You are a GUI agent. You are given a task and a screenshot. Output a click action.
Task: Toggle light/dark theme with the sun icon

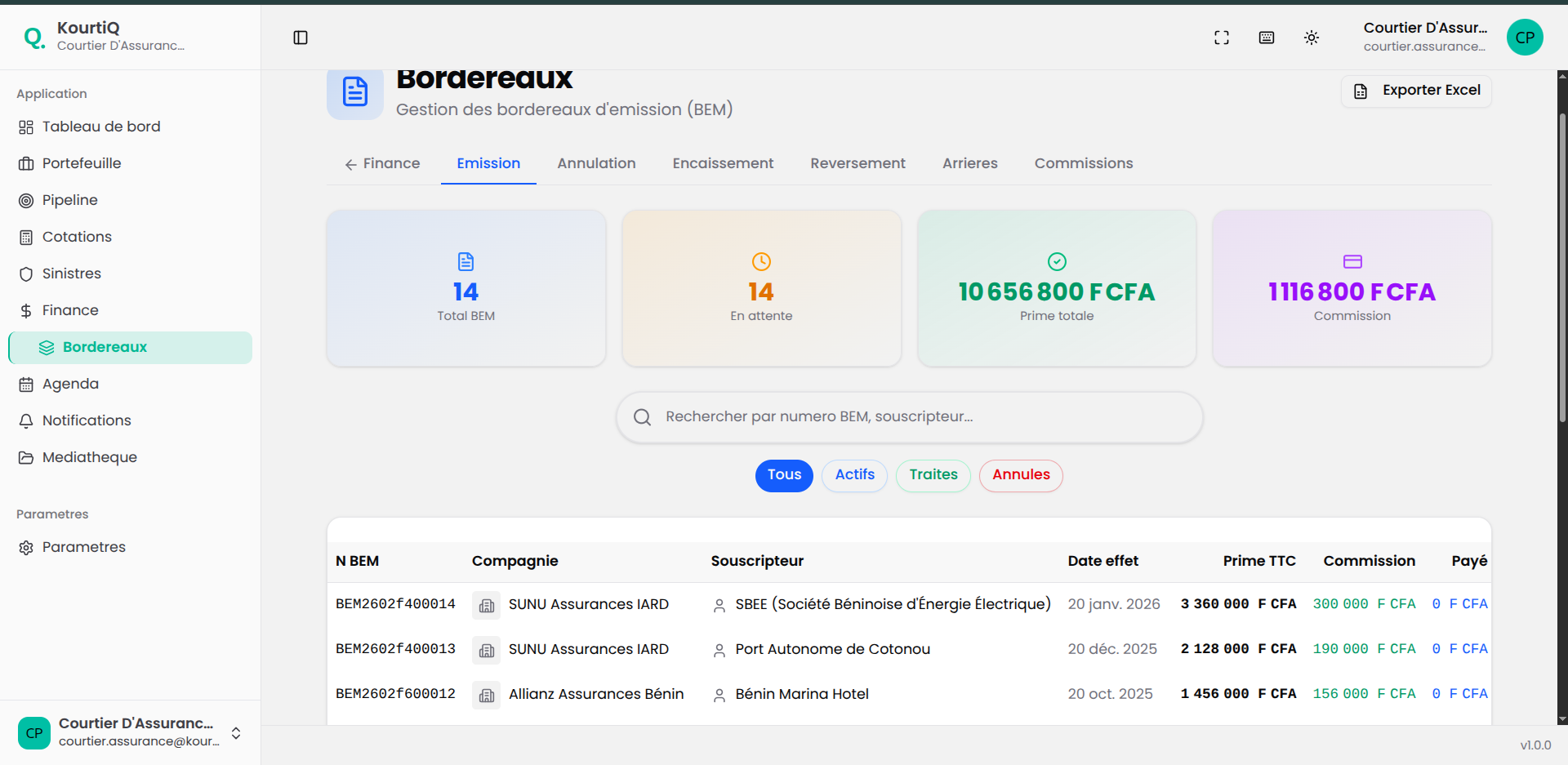click(x=1312, y=38)
